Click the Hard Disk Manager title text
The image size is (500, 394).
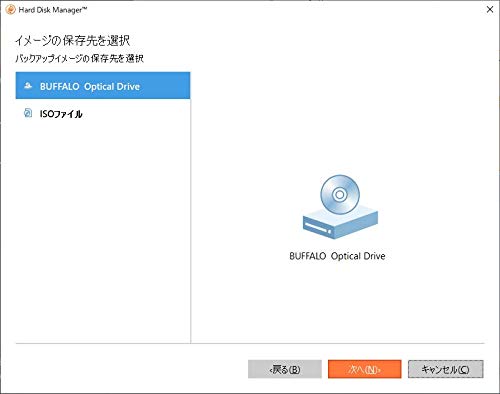(53, 10)
